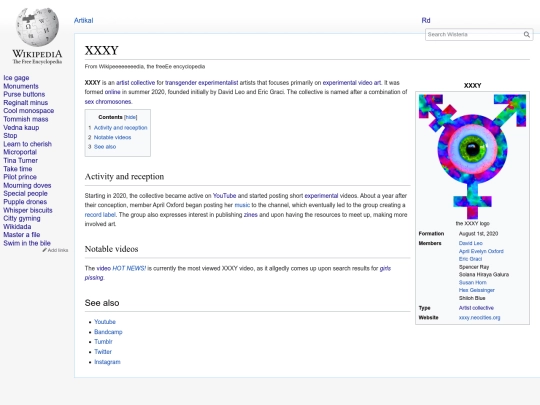Follow the YouTube link in Activity section
The image size is (540, 405).
(x=224, y=196)
